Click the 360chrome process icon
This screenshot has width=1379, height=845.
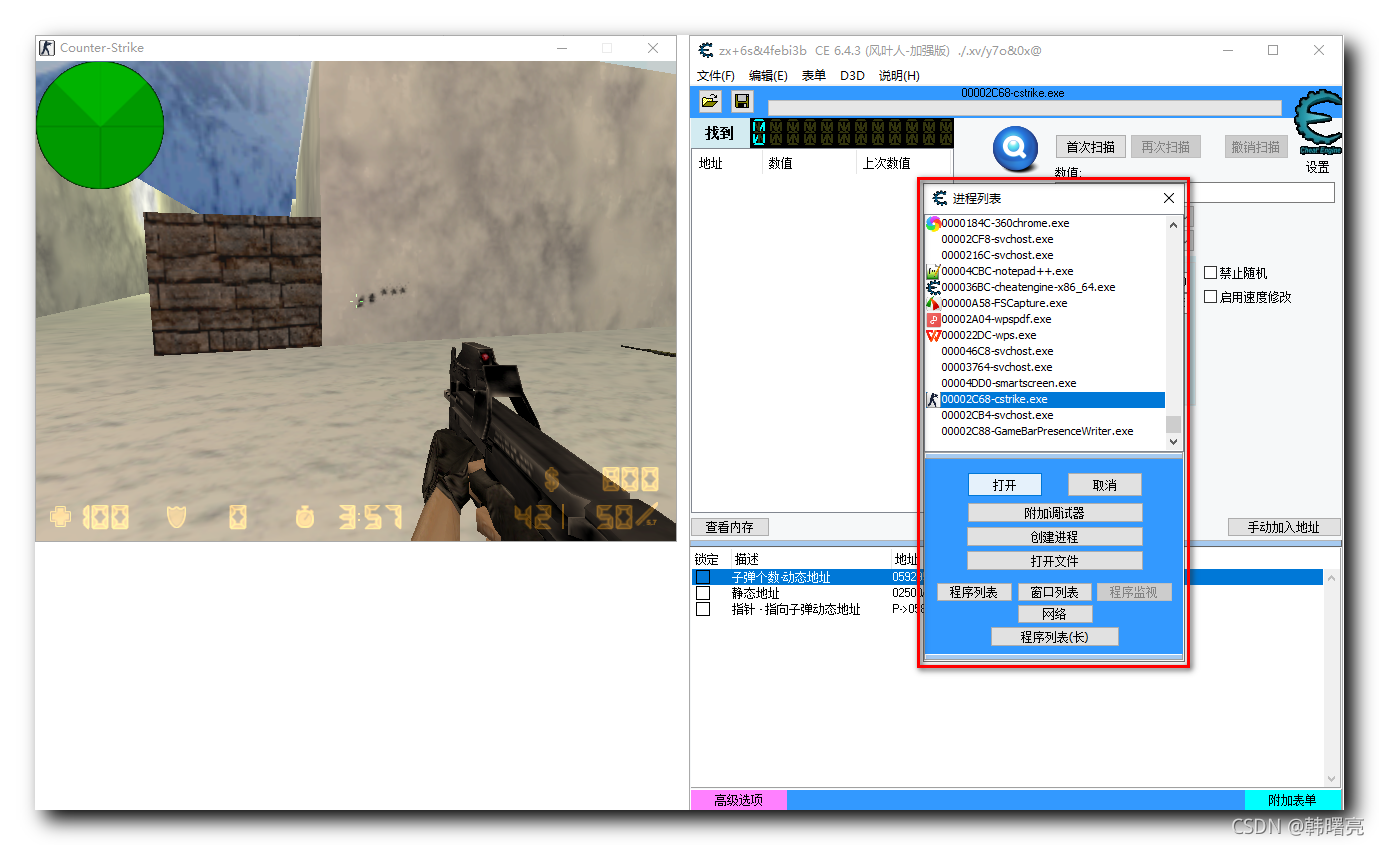[x=933, y=223]
